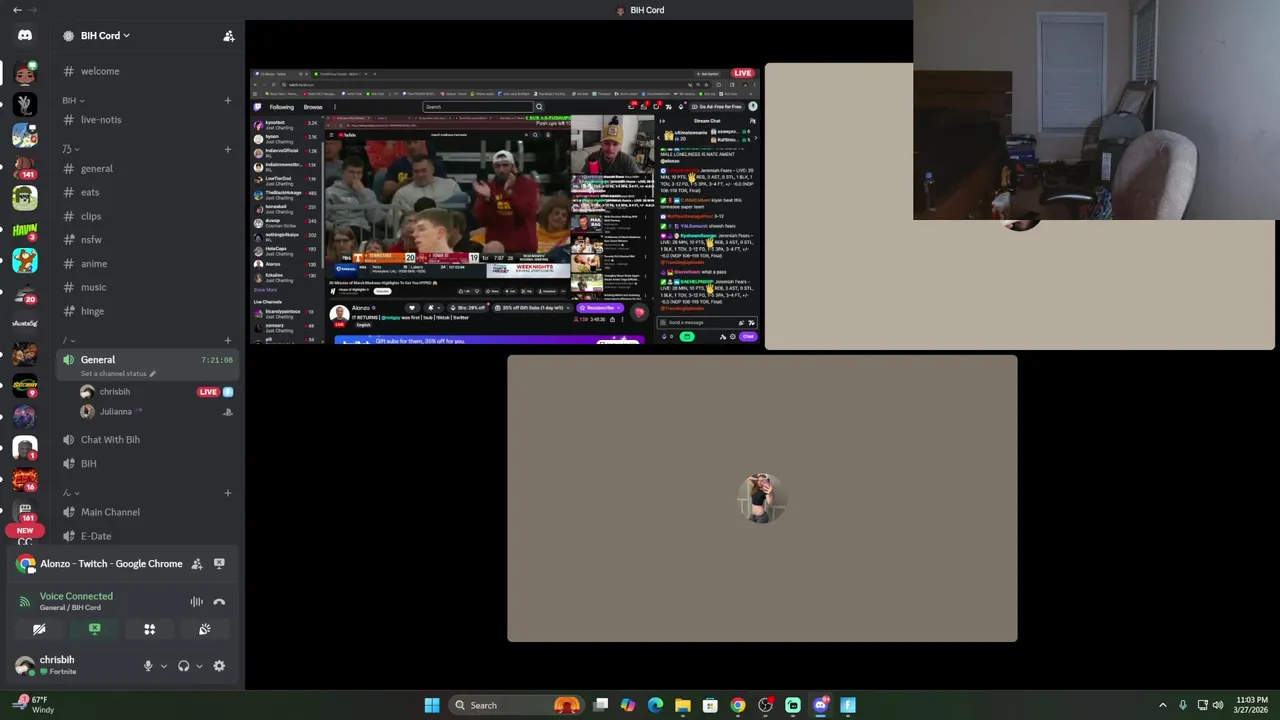Open Microsoft Store from taskbar
Viewport: 1280px width, 720px height.
click(710, 705)
